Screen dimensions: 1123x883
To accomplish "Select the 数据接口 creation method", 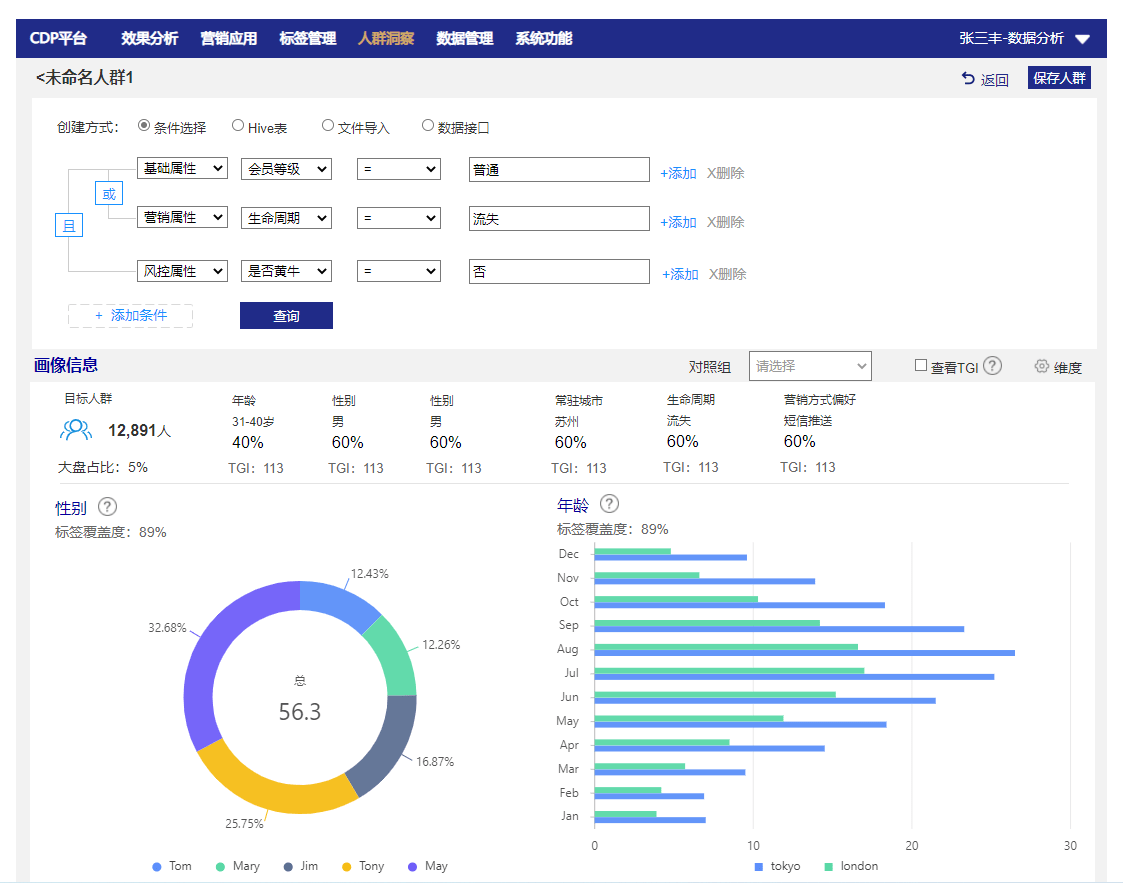I will [x=429, y=125].
